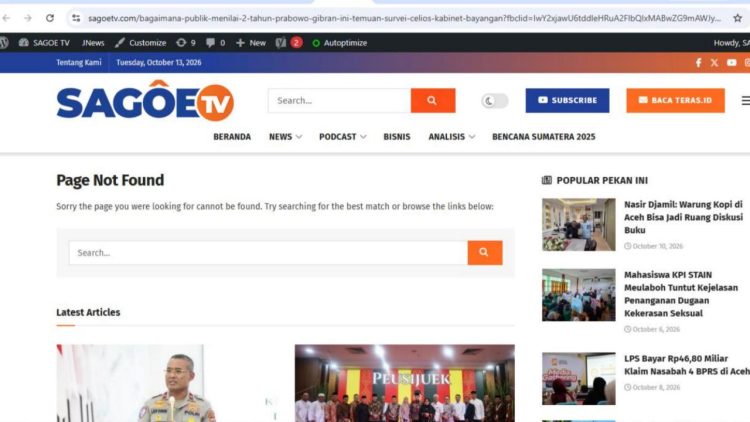Click the SAGOE TV logo
Viewport: 750px width, 422px height.
[x=145, y=100]
